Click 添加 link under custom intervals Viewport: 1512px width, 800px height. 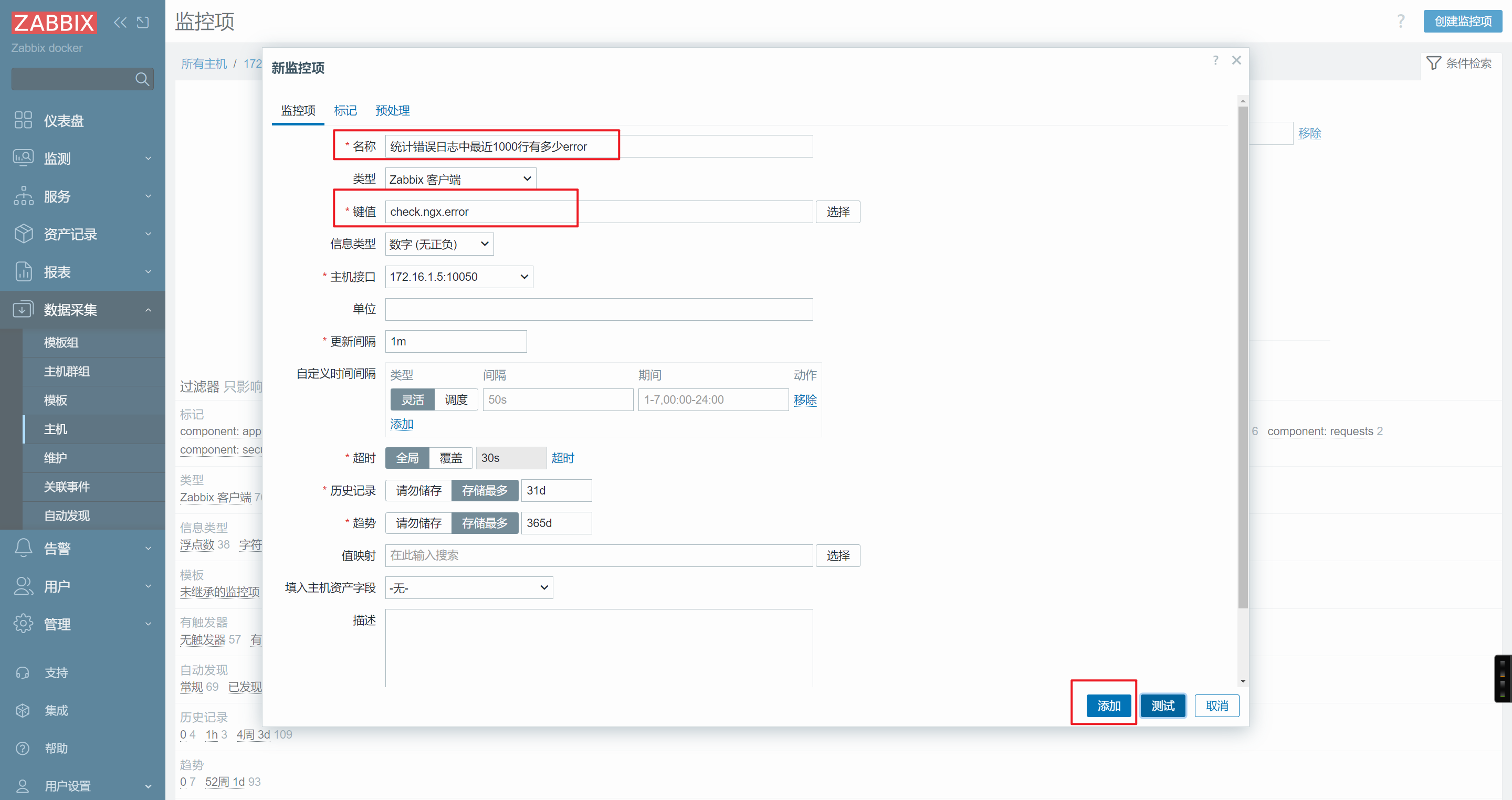[402, 424]
